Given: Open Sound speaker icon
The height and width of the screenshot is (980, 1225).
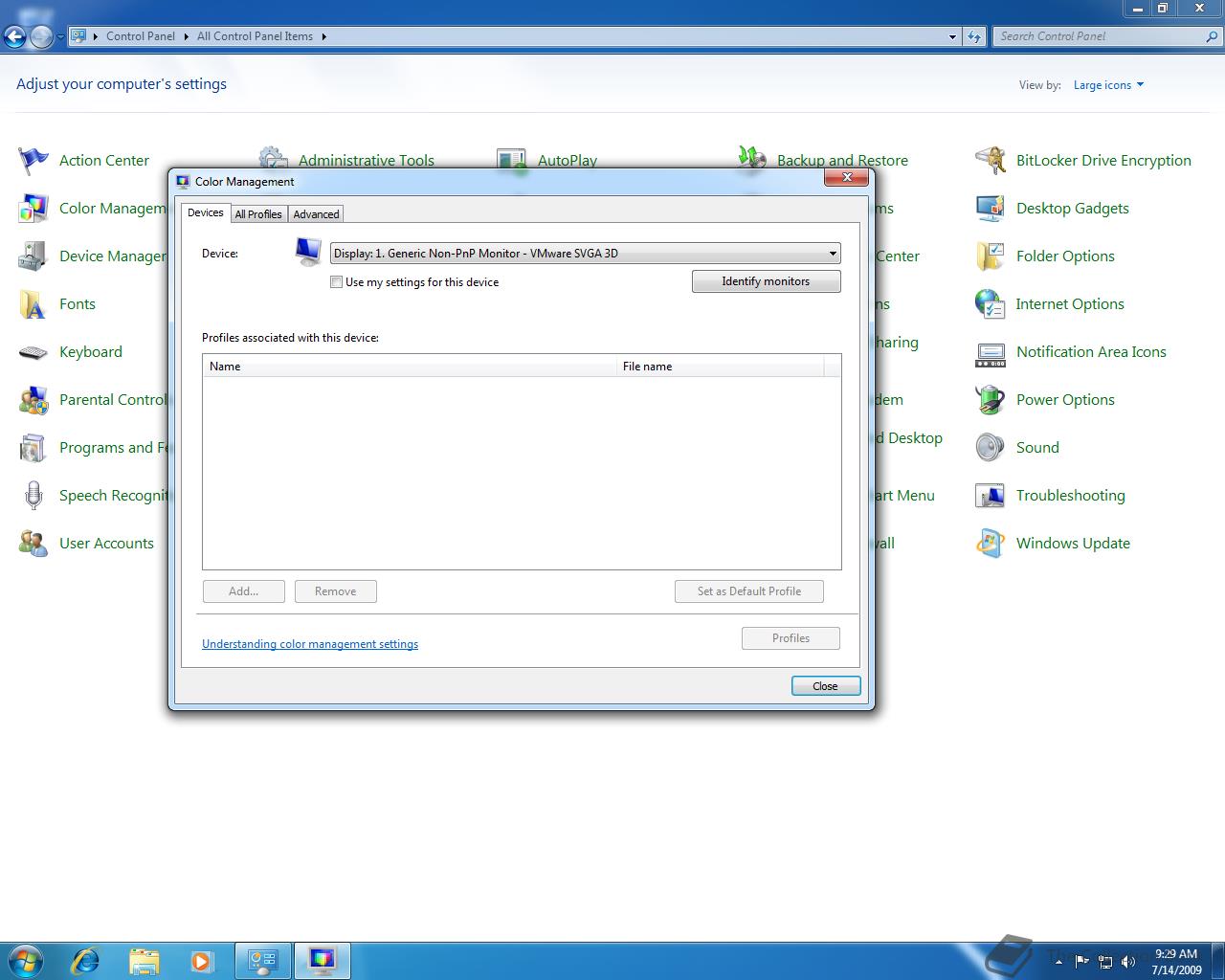Looking at the screenshot, I should 991,447.
